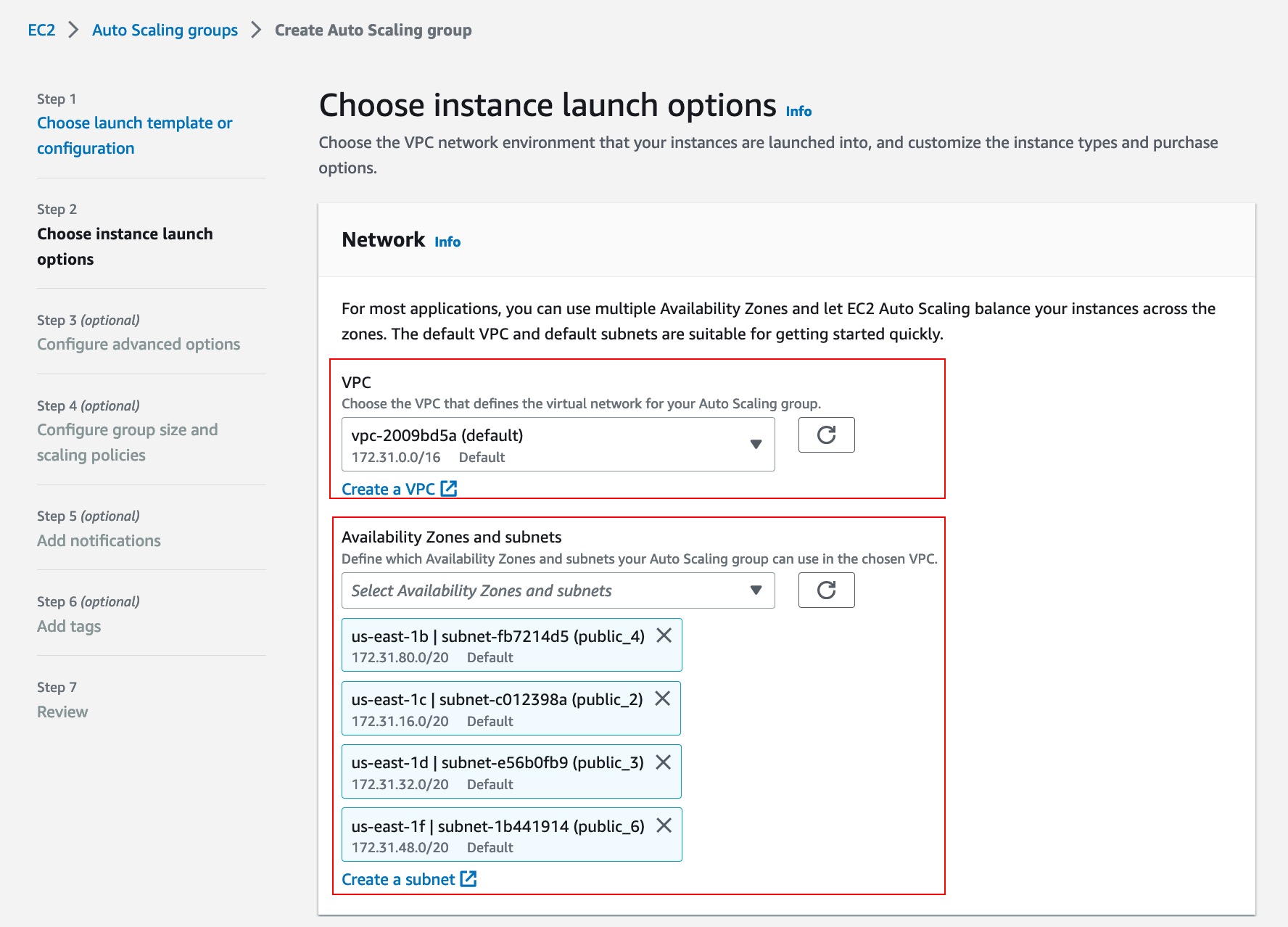Image resolution: width=1288 pixels, height=927 pixels.
Task: Remove the us-east-1c subnet-c012398a entry
Action: coord(662,699)
